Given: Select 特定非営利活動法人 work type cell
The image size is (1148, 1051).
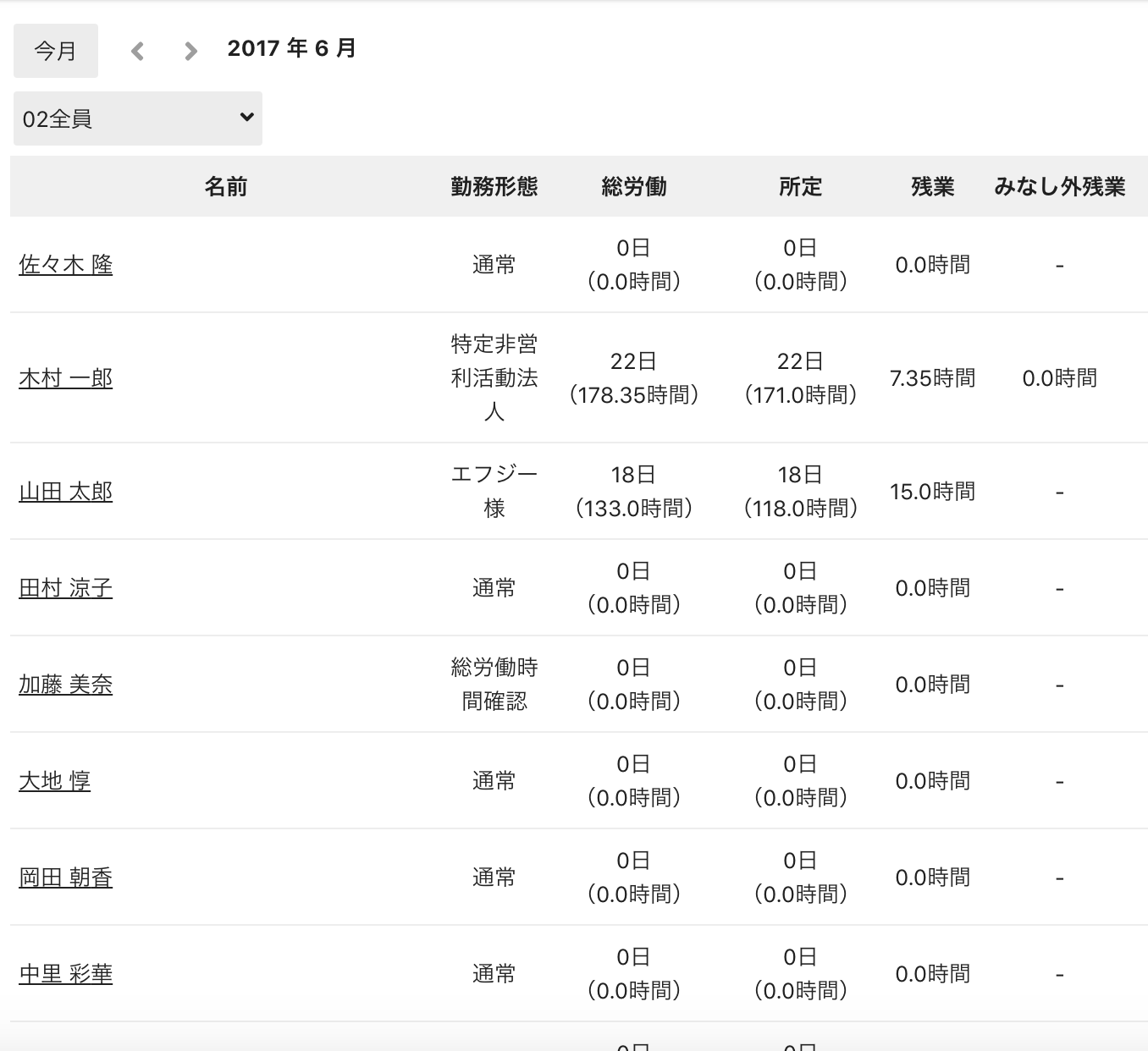Looking at the screenshot, I should pos(494,378).
